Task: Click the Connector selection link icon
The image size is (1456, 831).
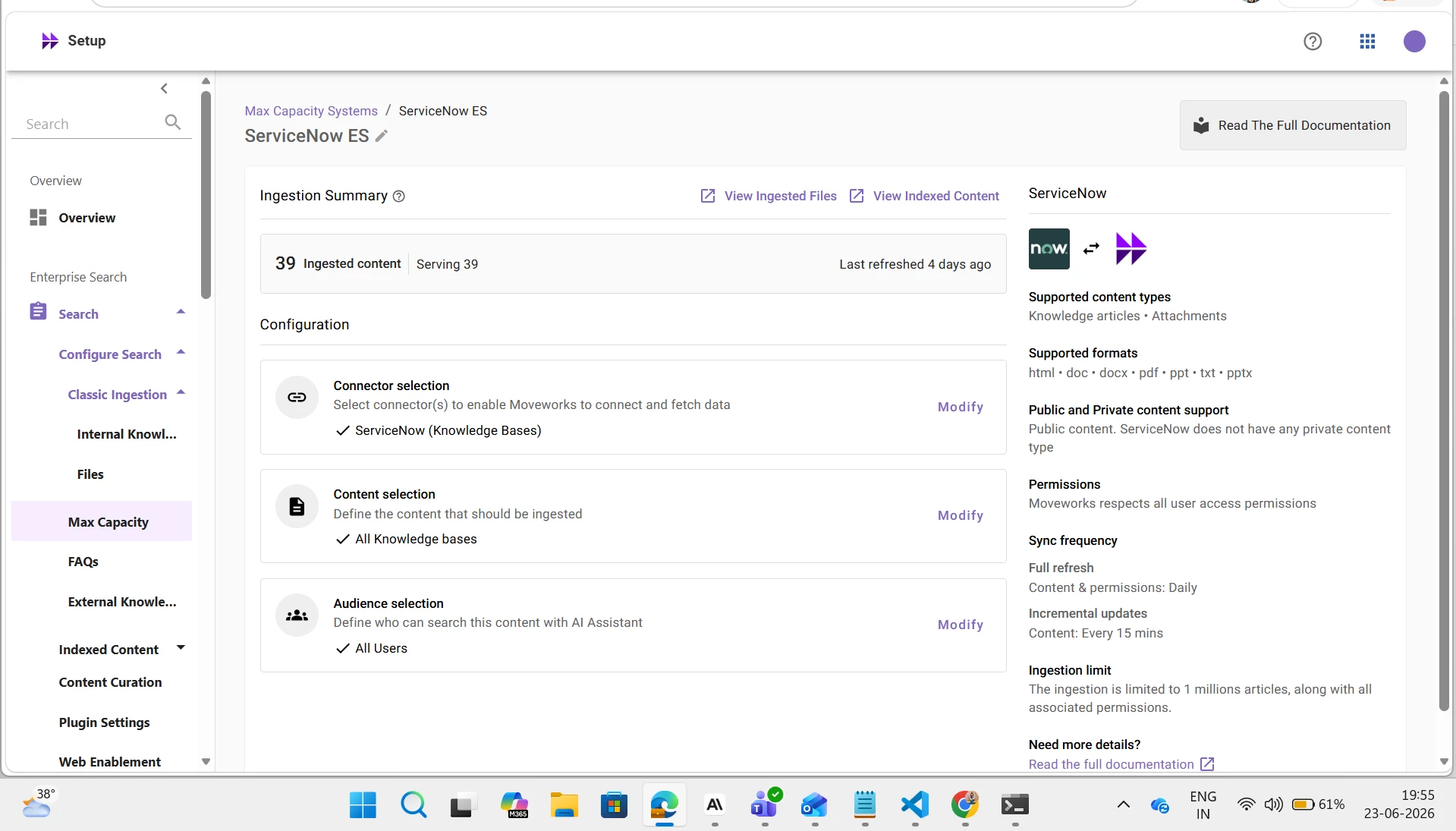Action: (x=297, y=397)
